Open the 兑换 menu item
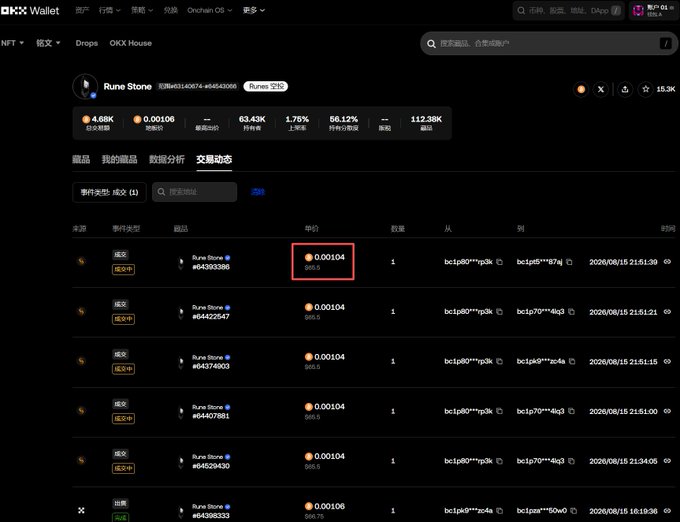The width and height of the screenshot is (680, 522). (x=170, y=10)
